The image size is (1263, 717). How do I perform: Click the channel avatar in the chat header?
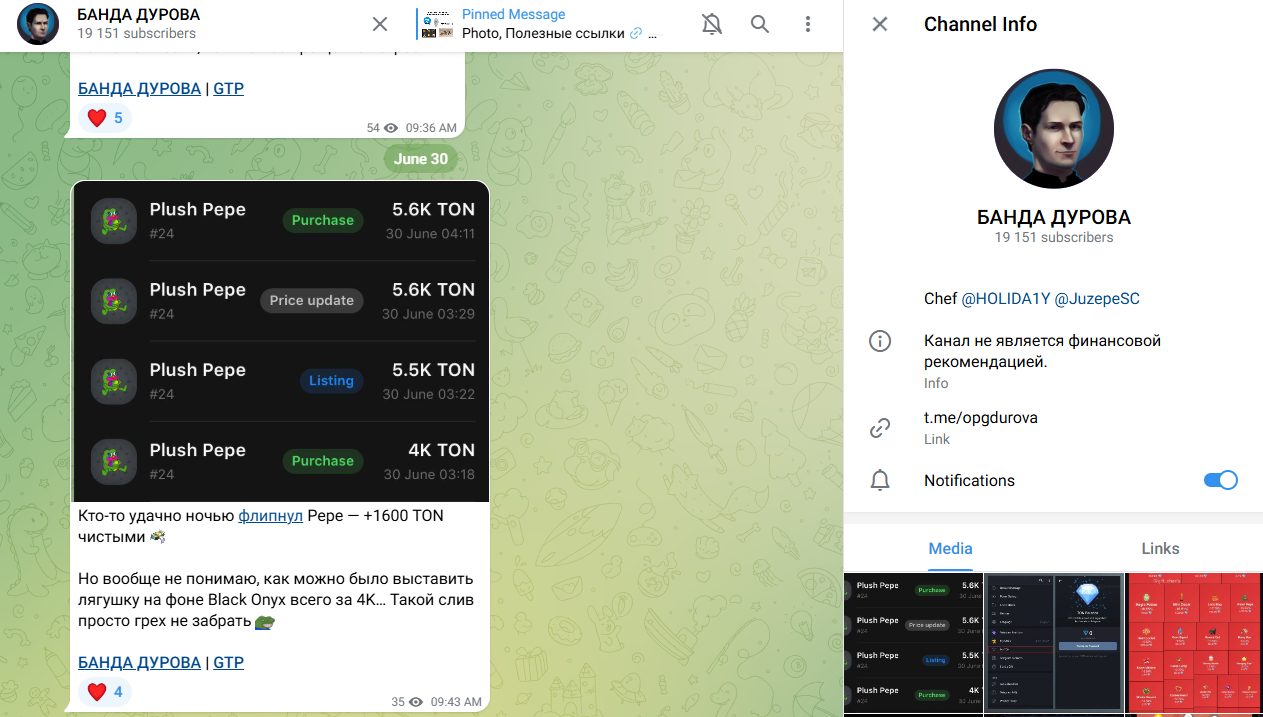[38, 24]
